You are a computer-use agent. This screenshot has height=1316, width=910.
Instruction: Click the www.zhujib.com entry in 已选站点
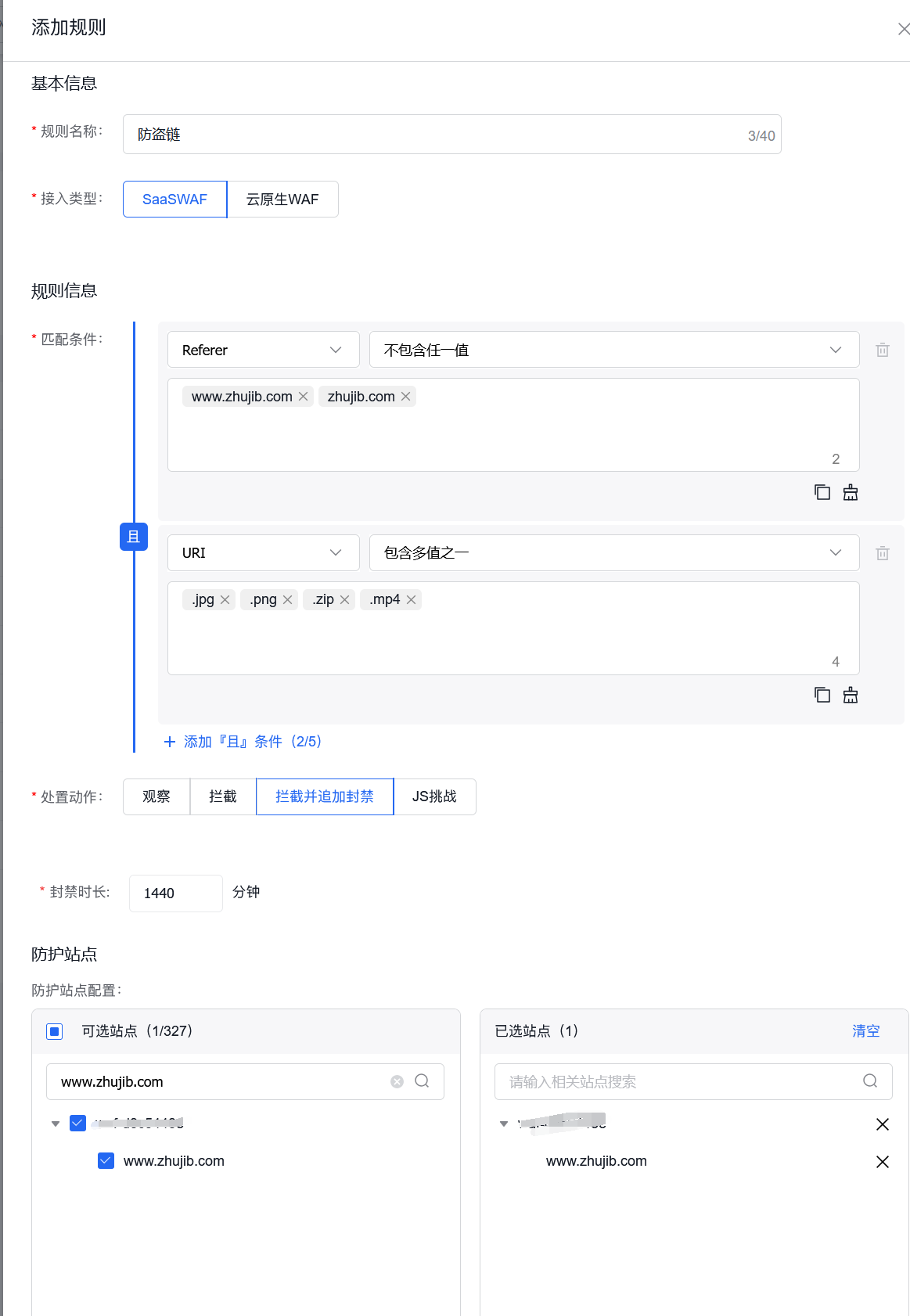pos(596,1161)
